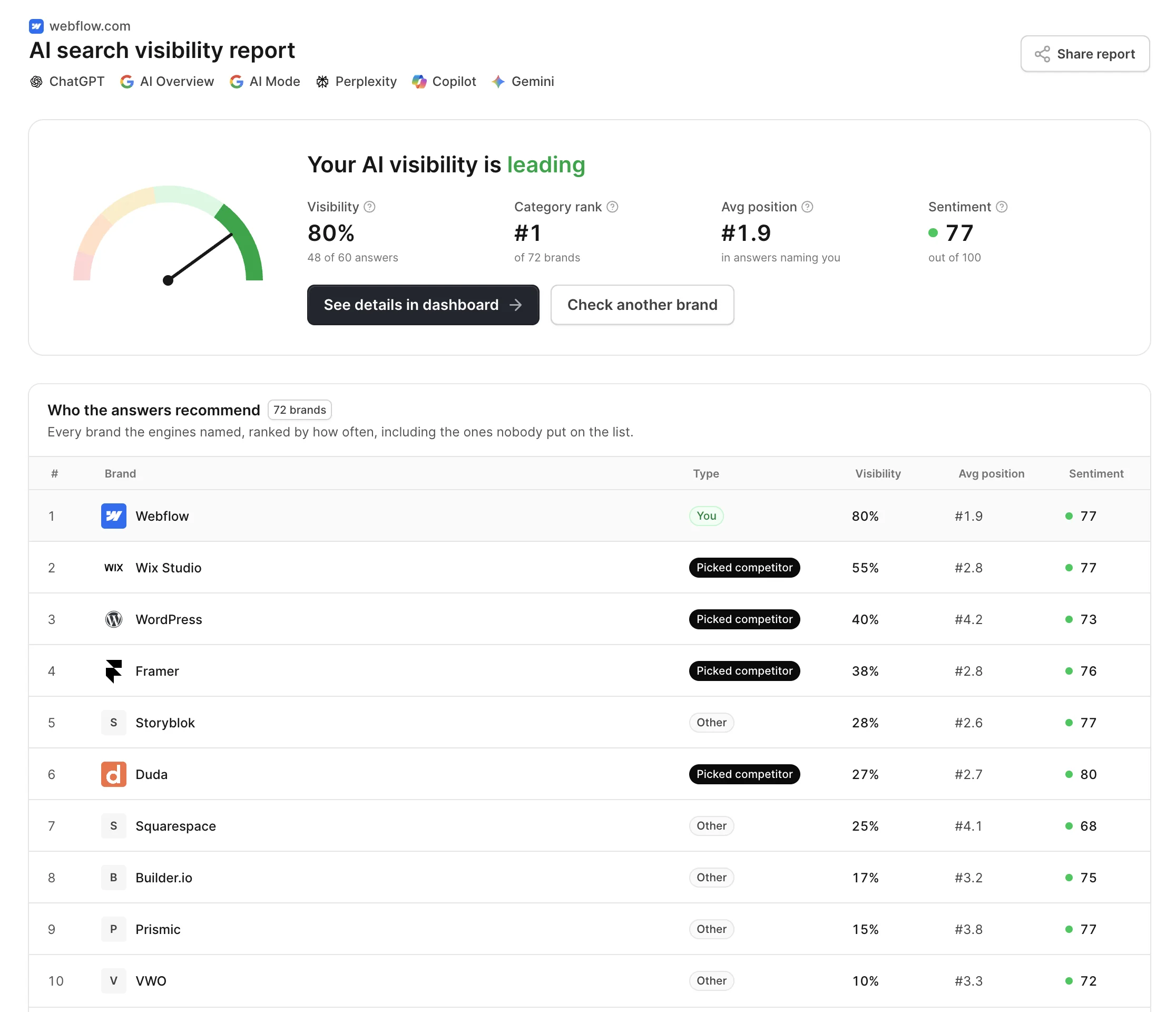Click the You tag on Webflow row
Viewport: 1176px width, 1012px height.
click(707, 516)
